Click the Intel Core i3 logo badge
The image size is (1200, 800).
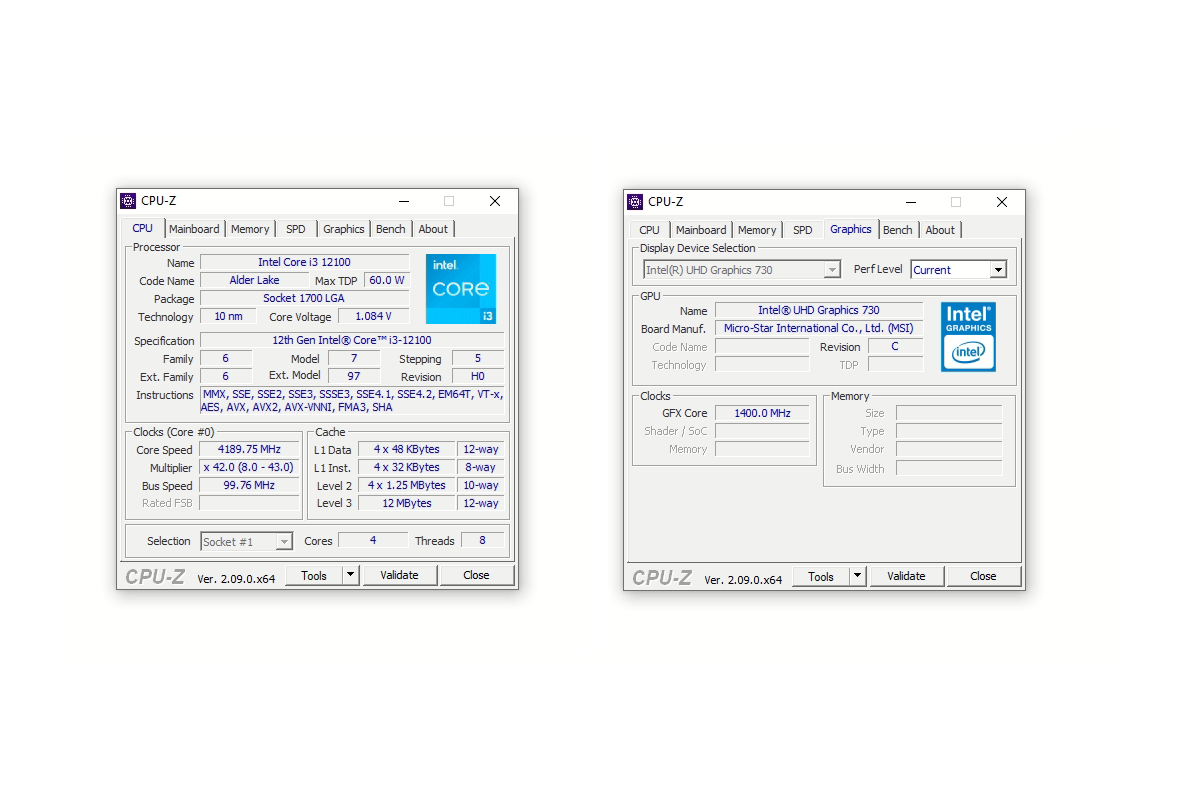[461, 289]
